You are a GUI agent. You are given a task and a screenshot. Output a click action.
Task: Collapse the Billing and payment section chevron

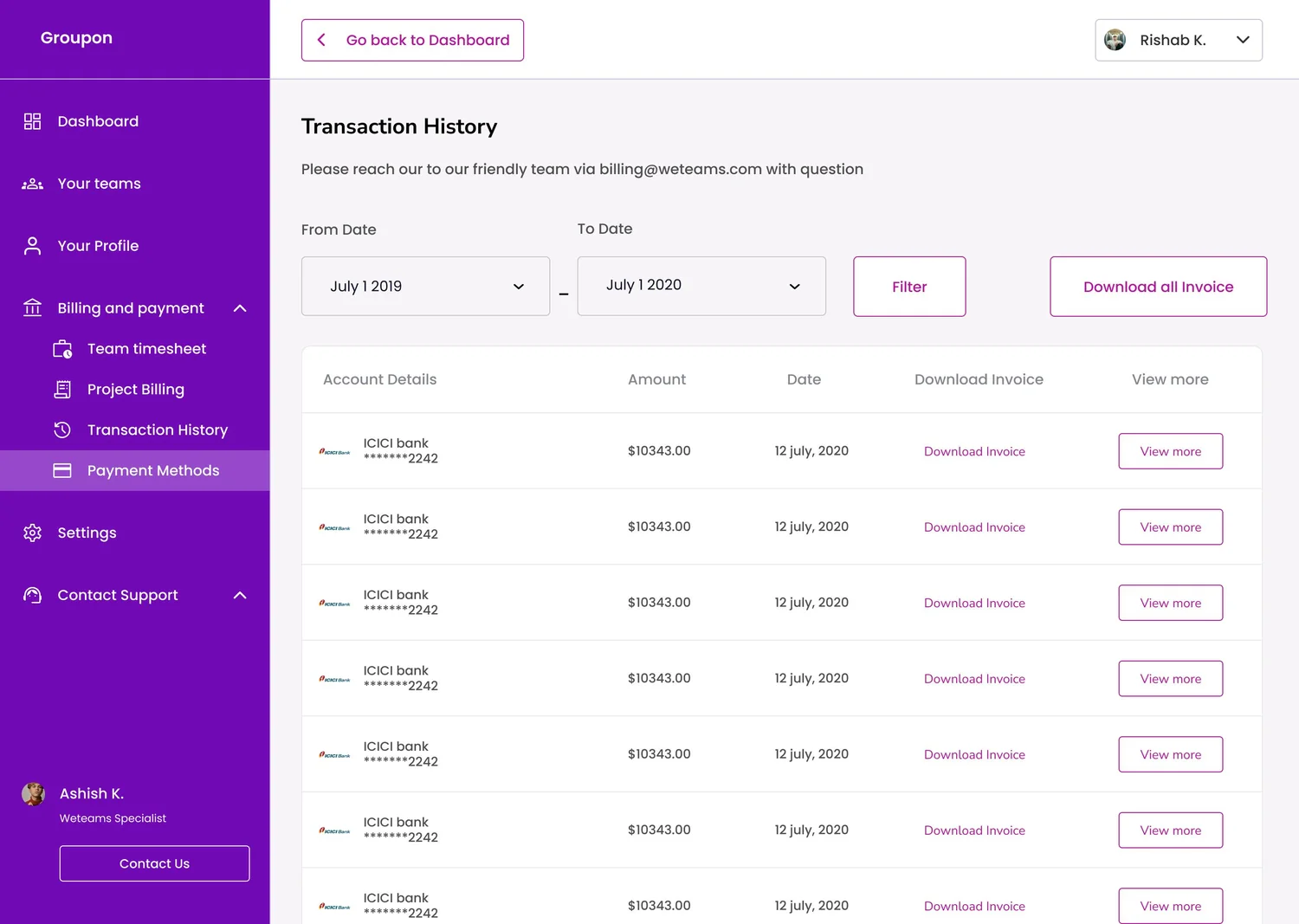[240, 308]
